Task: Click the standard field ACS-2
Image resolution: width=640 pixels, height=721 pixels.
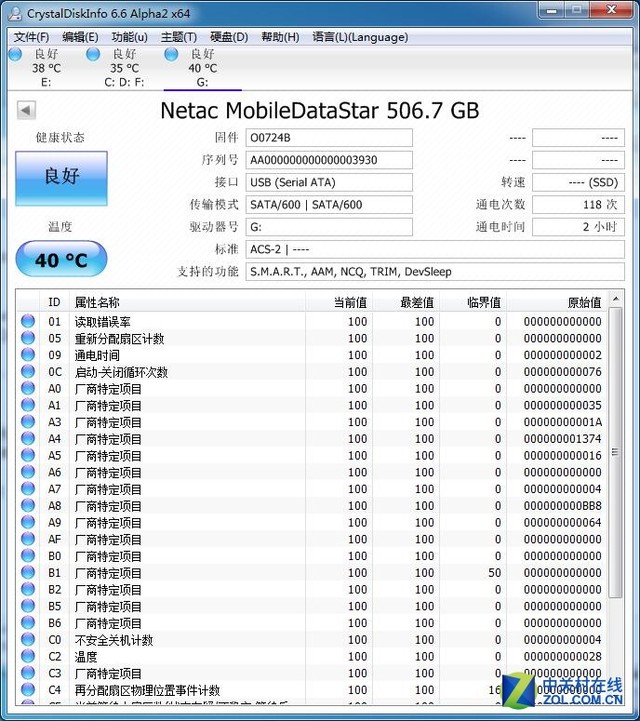Action: coord(435,249)
